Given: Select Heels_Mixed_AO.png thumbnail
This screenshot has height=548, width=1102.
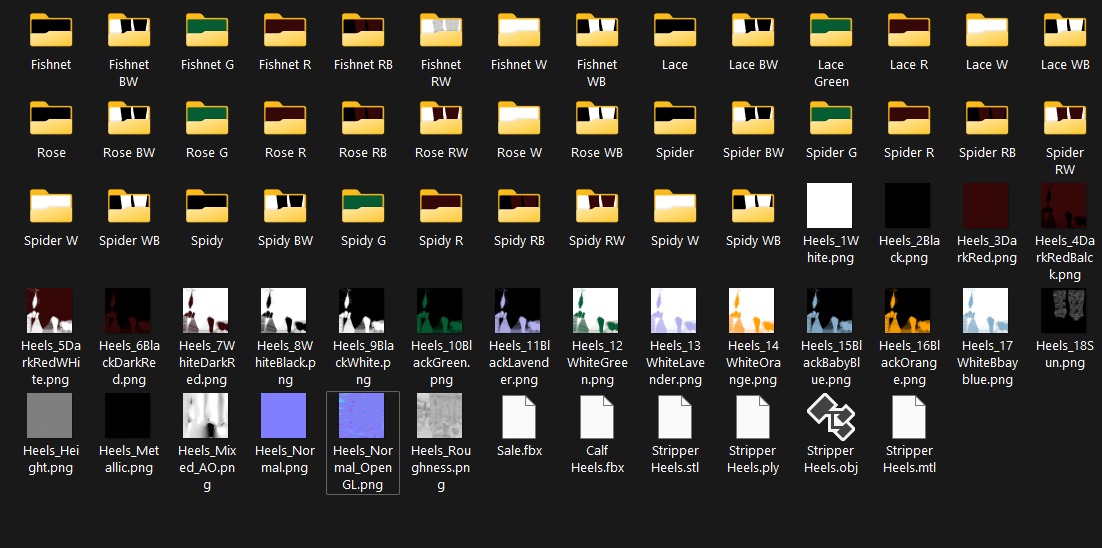Looking at the screenshot, I should (207, 416).
